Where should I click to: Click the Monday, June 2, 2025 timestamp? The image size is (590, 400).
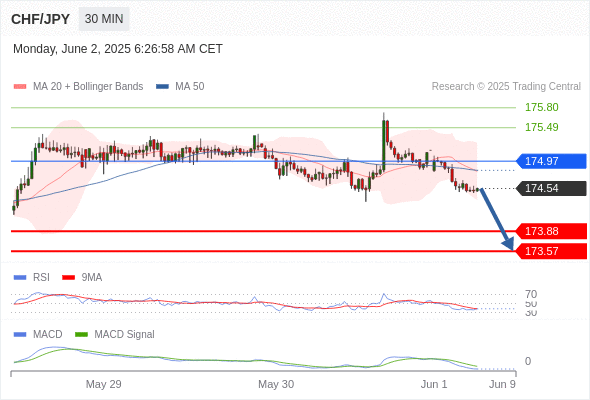tap(118, 49)
